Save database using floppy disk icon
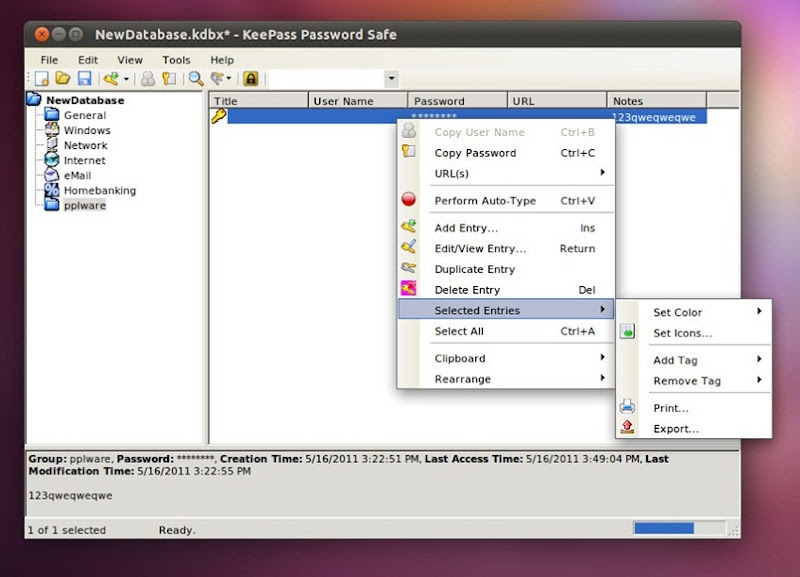This screenshot has width=800, height=577. (84, 79)
